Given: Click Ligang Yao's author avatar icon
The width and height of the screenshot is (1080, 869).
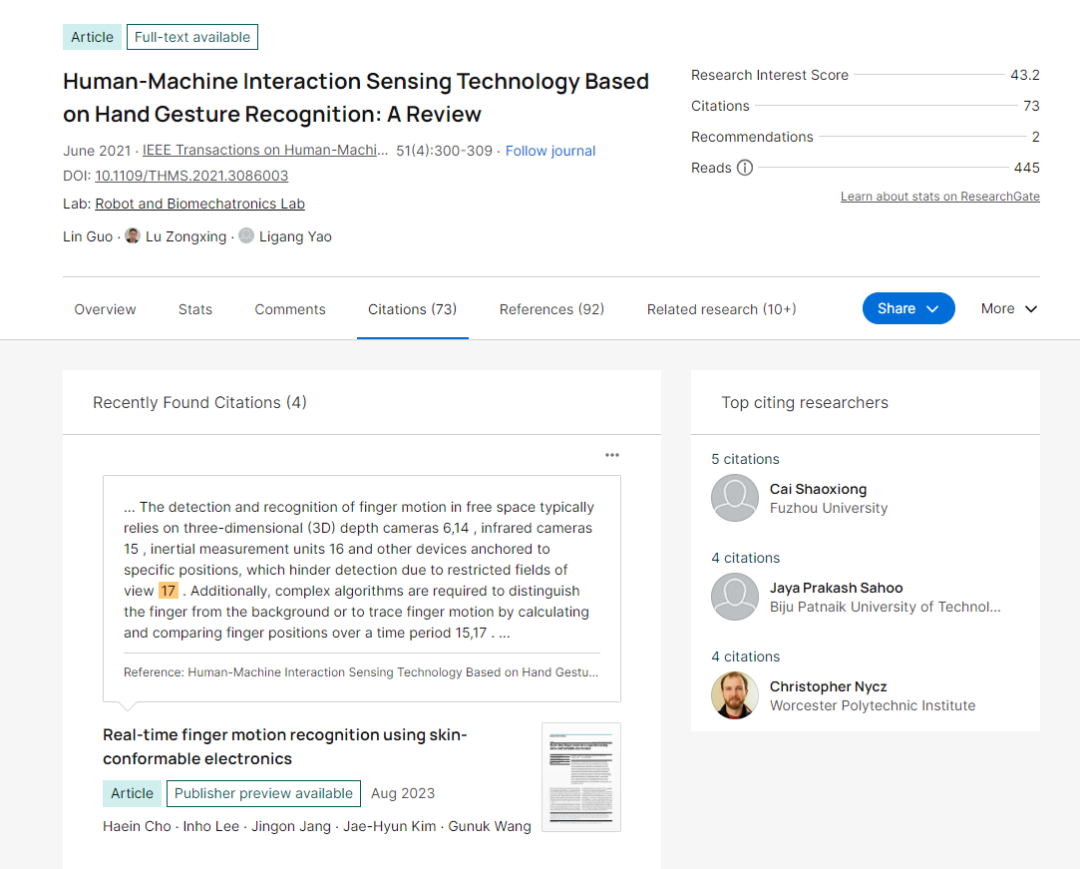Looking at the screenshot, I should (246, 236).
